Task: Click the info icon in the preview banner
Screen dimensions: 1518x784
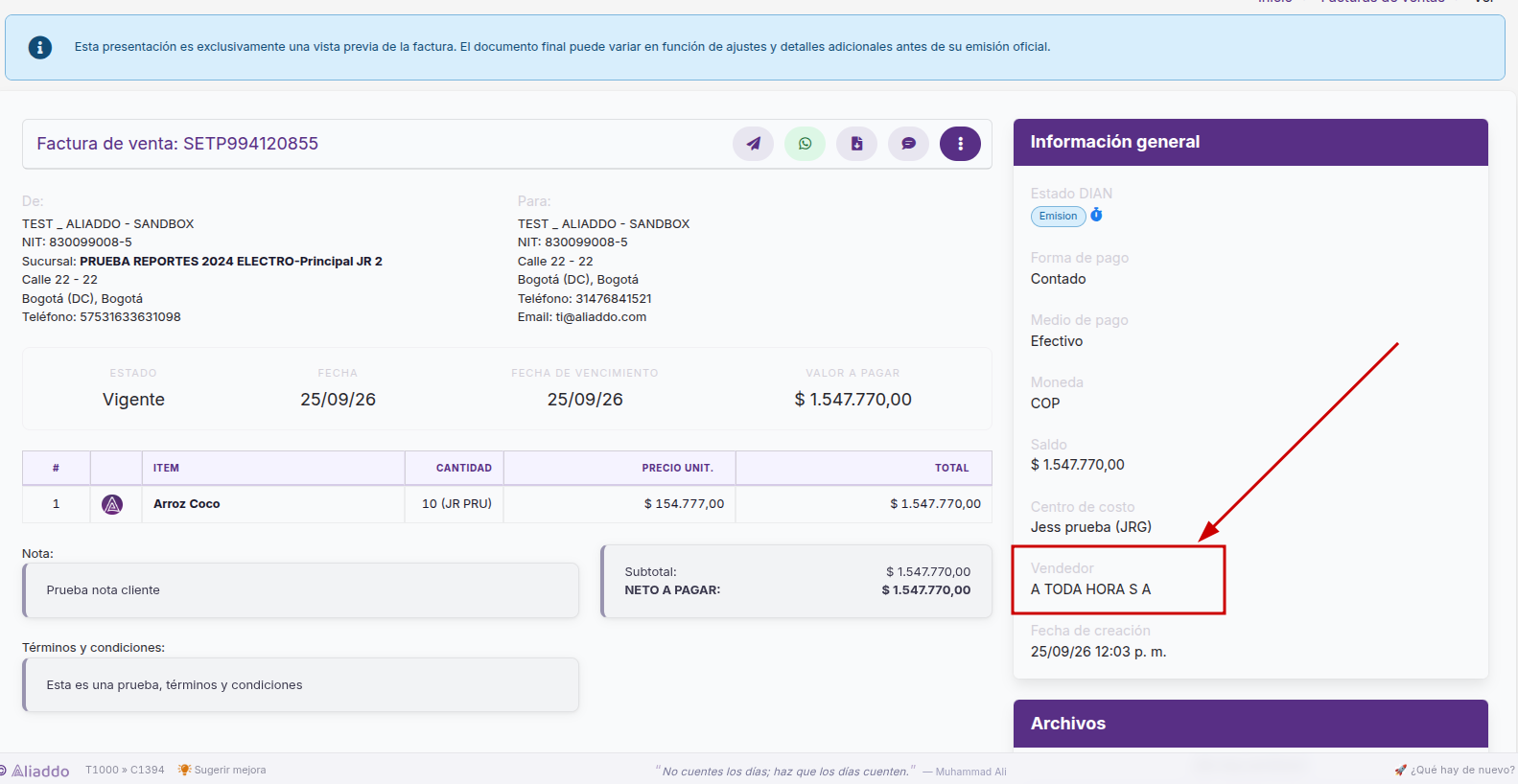Action: click(40, 47)
